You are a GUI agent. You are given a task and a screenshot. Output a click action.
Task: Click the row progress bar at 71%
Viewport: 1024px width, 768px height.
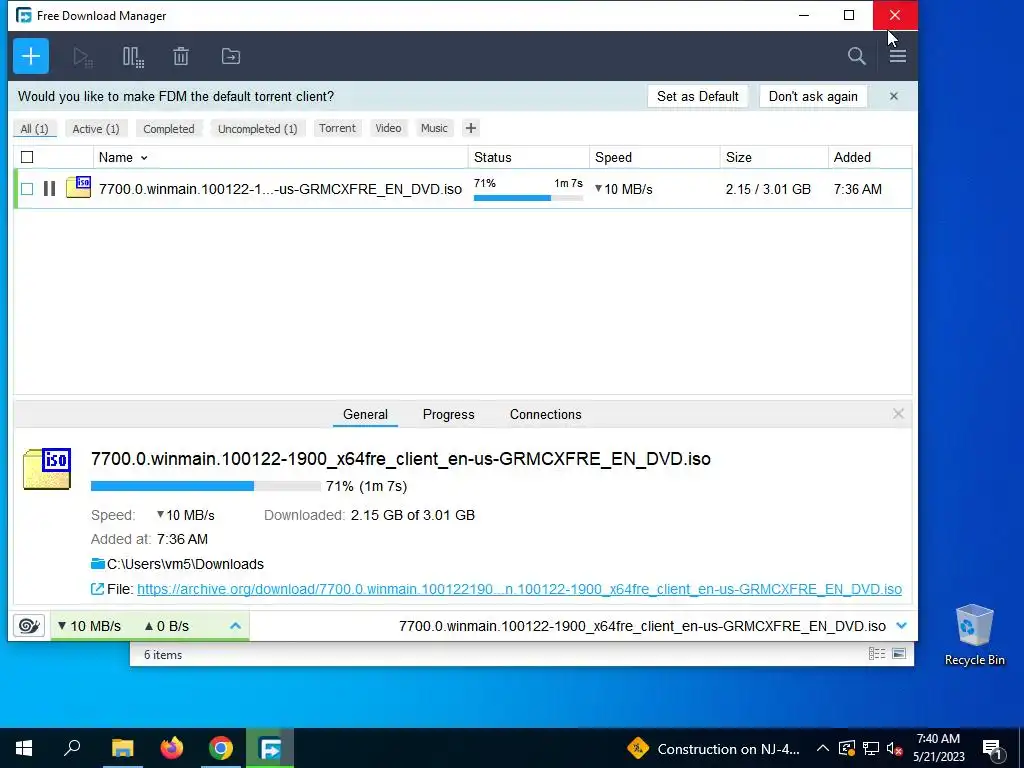coord(528,197)
